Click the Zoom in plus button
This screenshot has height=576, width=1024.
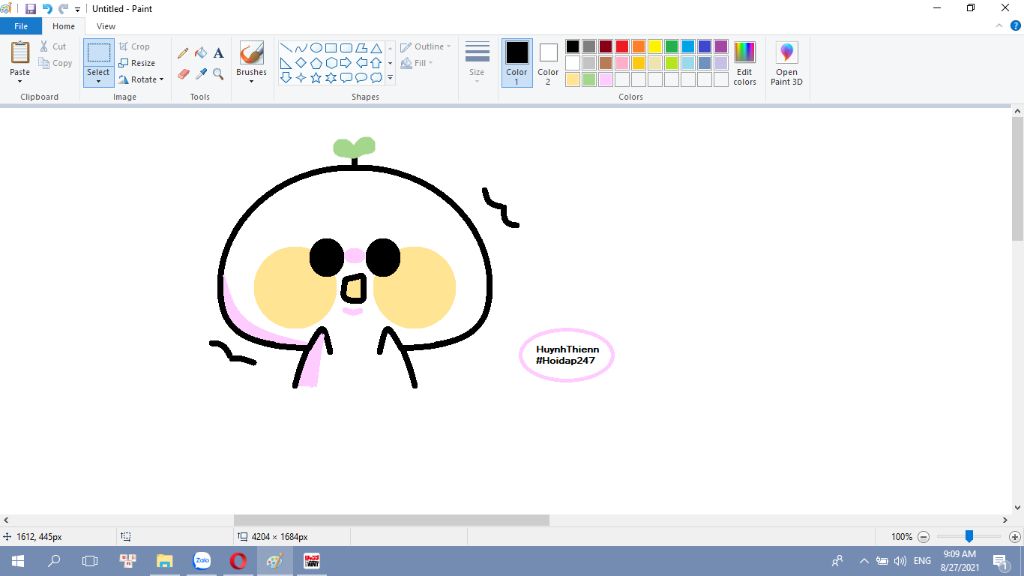[1014, 537]
